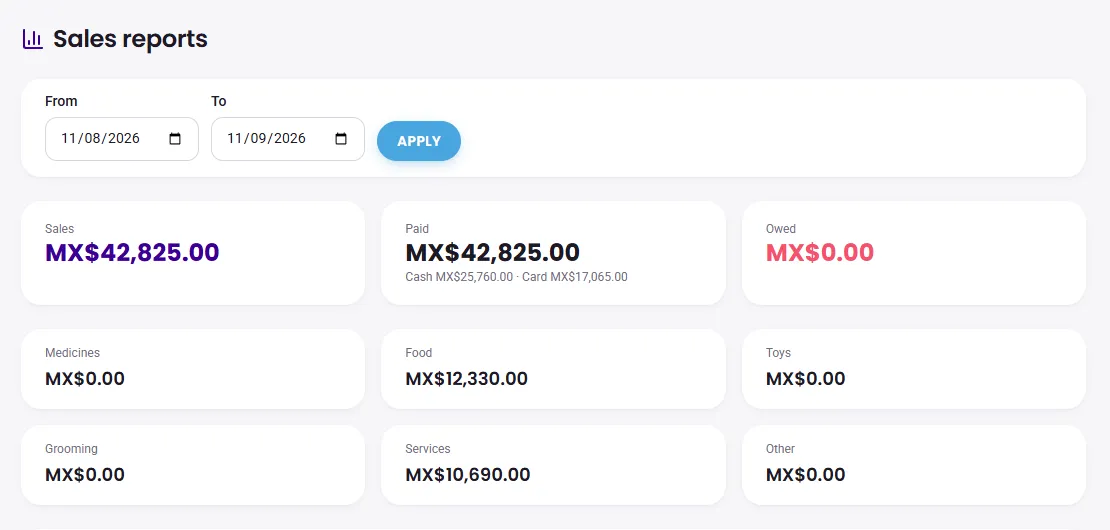Open the To date calendar picker icon

341,139
